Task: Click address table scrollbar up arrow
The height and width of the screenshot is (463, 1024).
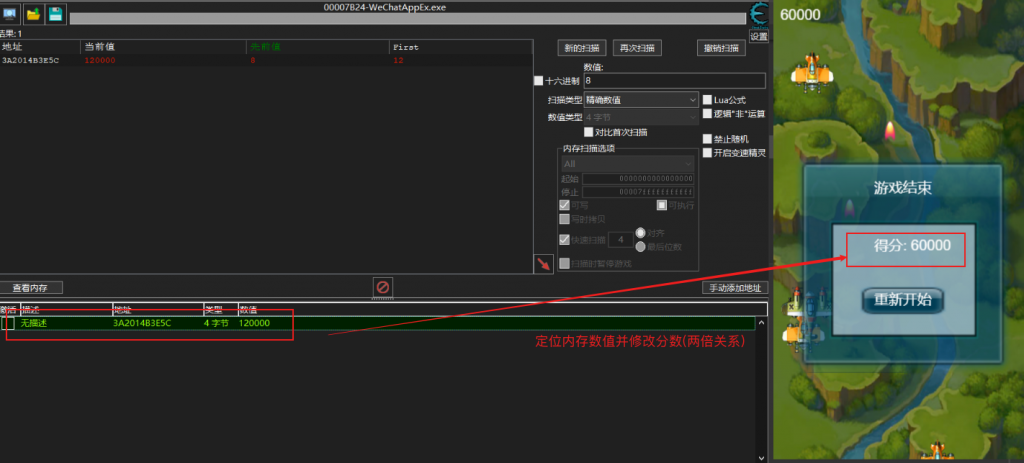Action: [x=761, y=322]
